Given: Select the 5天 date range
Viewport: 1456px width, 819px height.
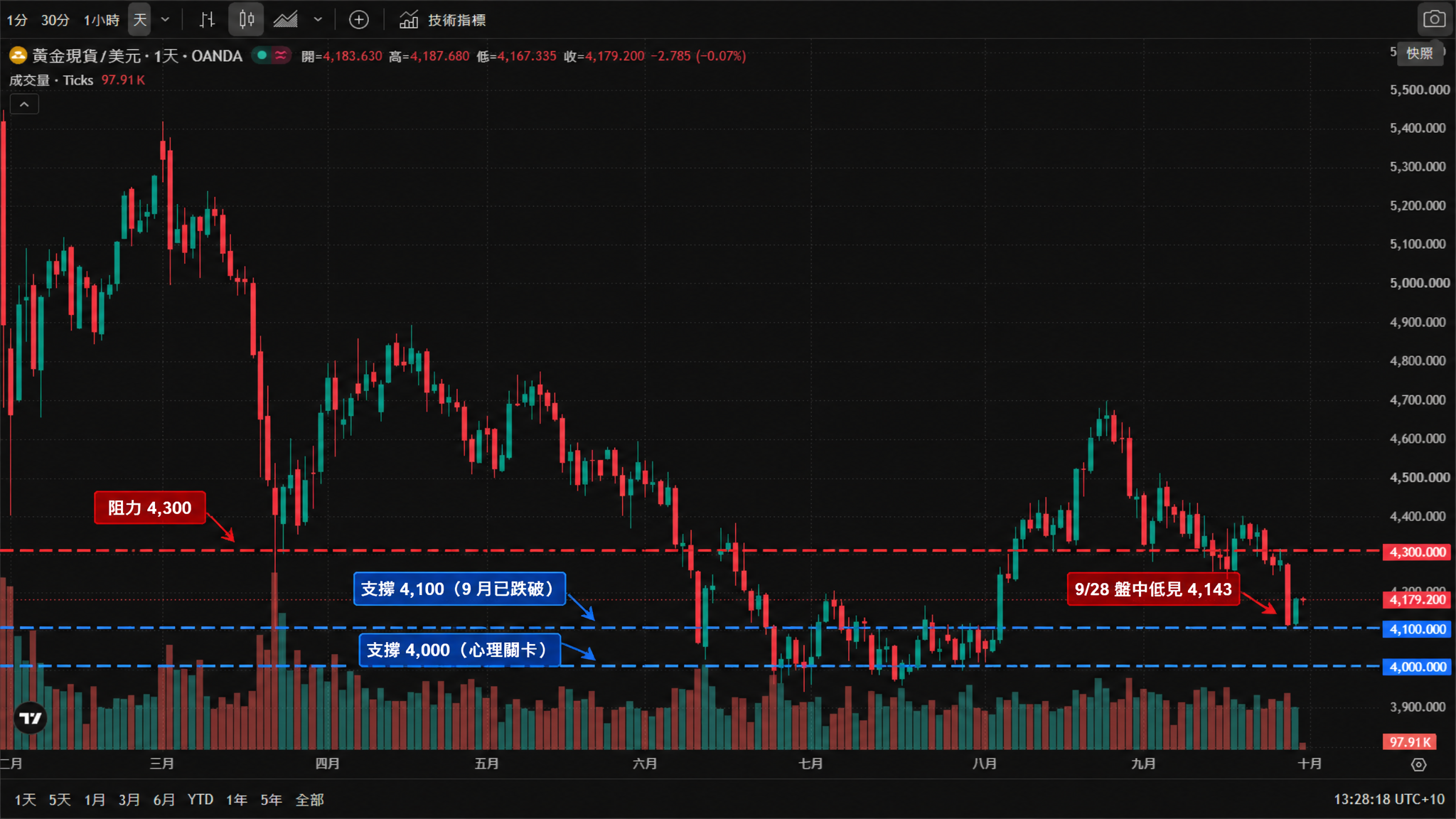Looking at the screenshot, I should point(60,800).
